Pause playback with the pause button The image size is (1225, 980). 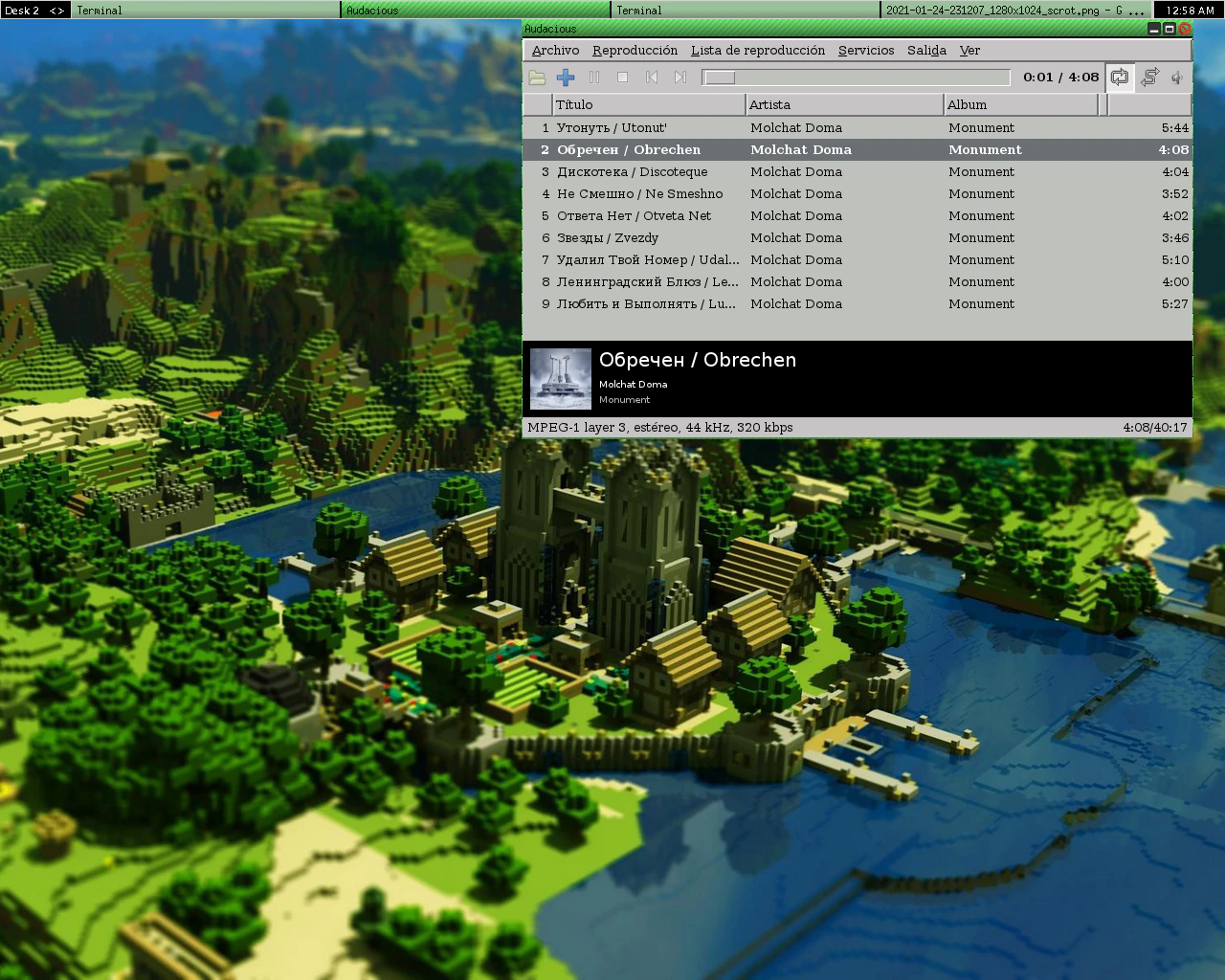594,78
